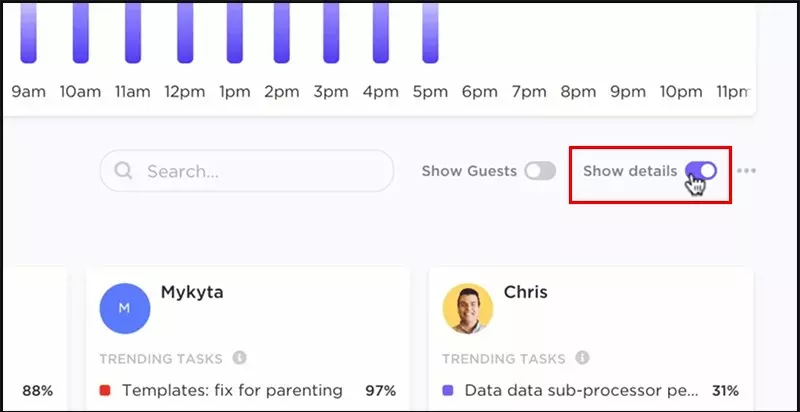The width and height of the screenshot is (800, 412).
Task: Open the Data data sub-processor task
Action: pos(582,391)
